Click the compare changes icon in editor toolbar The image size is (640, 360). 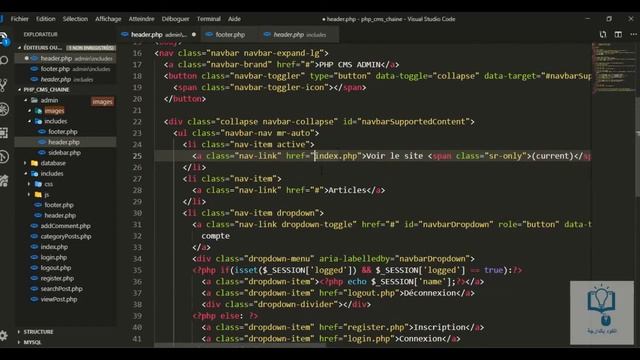click(x=603, y=35)
